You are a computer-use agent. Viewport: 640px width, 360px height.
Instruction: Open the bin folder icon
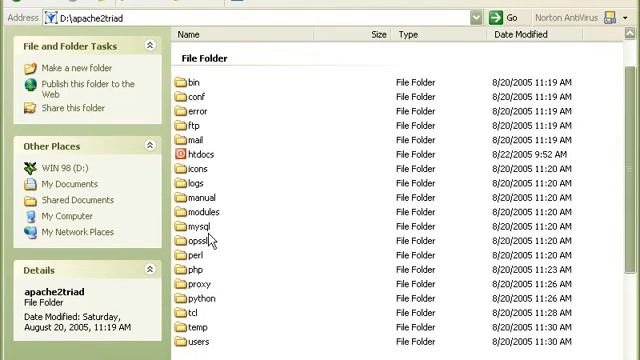(180, 82)
